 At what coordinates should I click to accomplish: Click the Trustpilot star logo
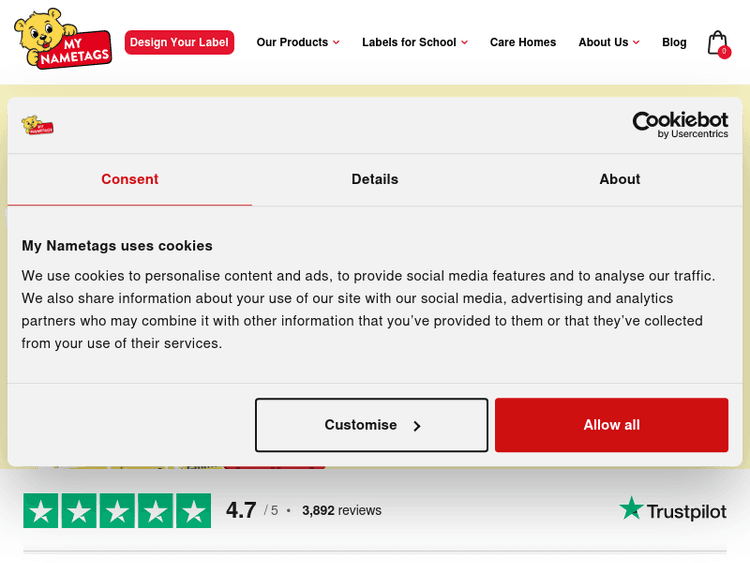tap(672, 510)
